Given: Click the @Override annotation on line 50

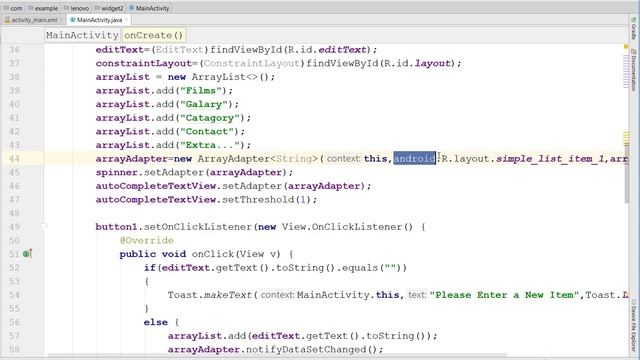Looking at the screenshot, I should coord(147,240).
